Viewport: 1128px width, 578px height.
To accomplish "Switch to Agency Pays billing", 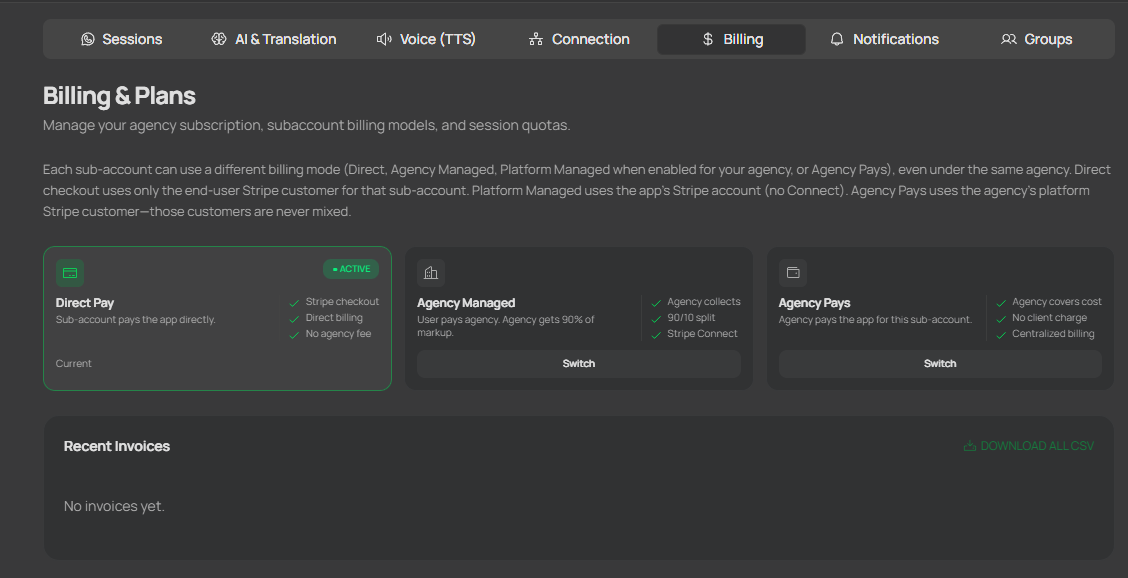I will coord(940,364).
